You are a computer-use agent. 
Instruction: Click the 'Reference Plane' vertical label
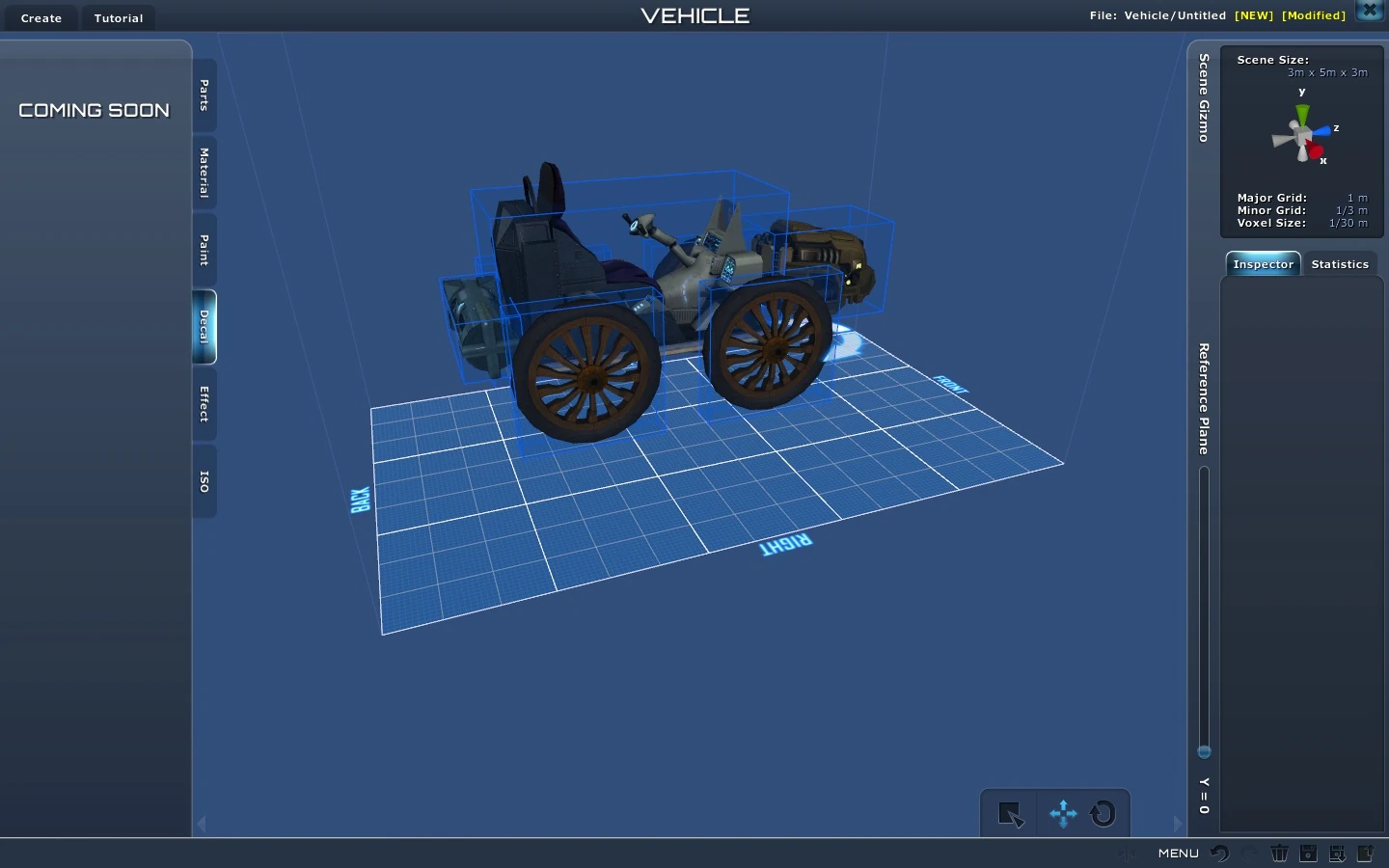click(x=1204, y=398)
